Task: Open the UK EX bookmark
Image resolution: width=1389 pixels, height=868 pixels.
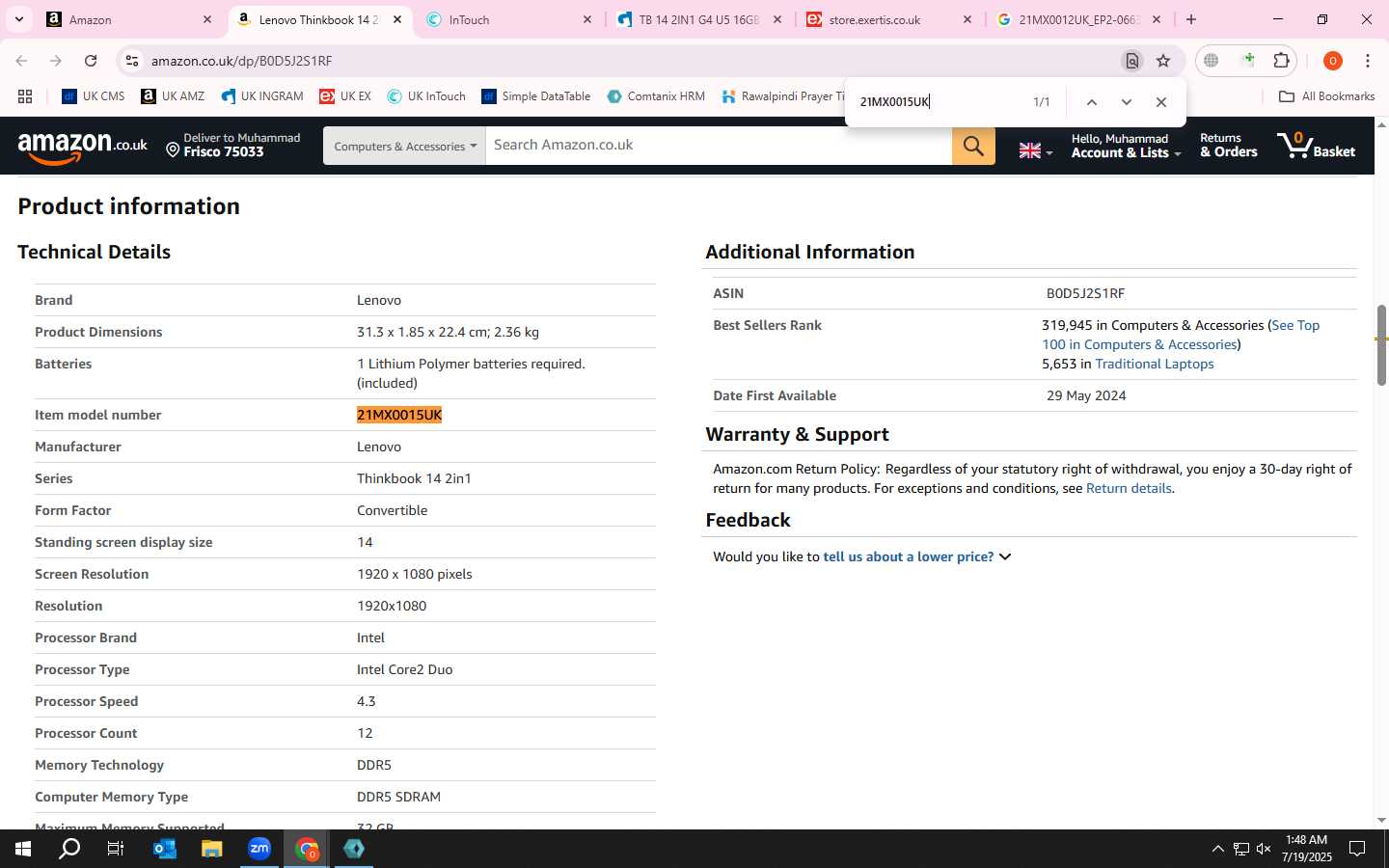Action: tap(345, 96)
